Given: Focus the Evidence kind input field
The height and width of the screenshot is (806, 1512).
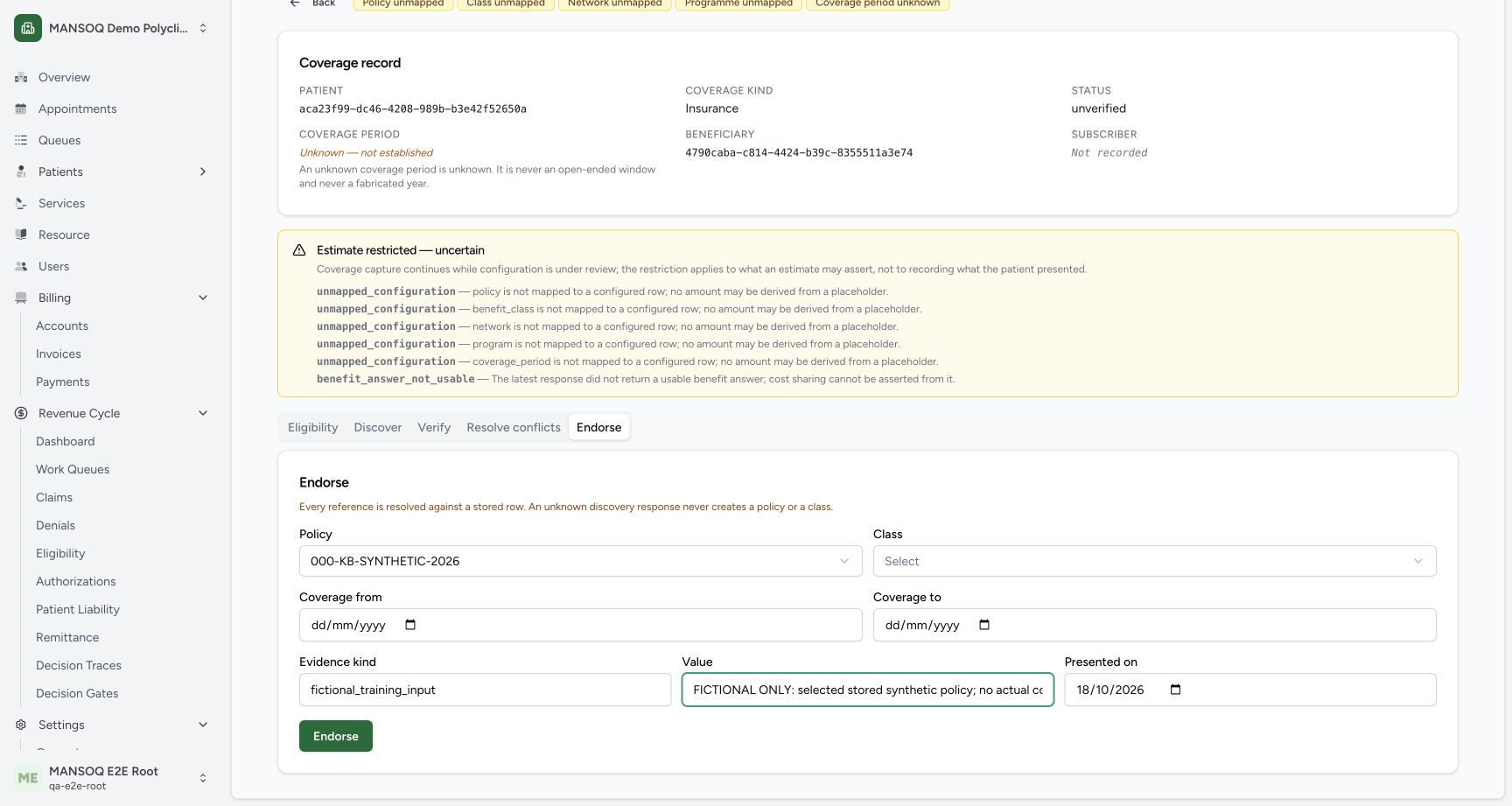Looking at the screenshot, I should (485, 690).
